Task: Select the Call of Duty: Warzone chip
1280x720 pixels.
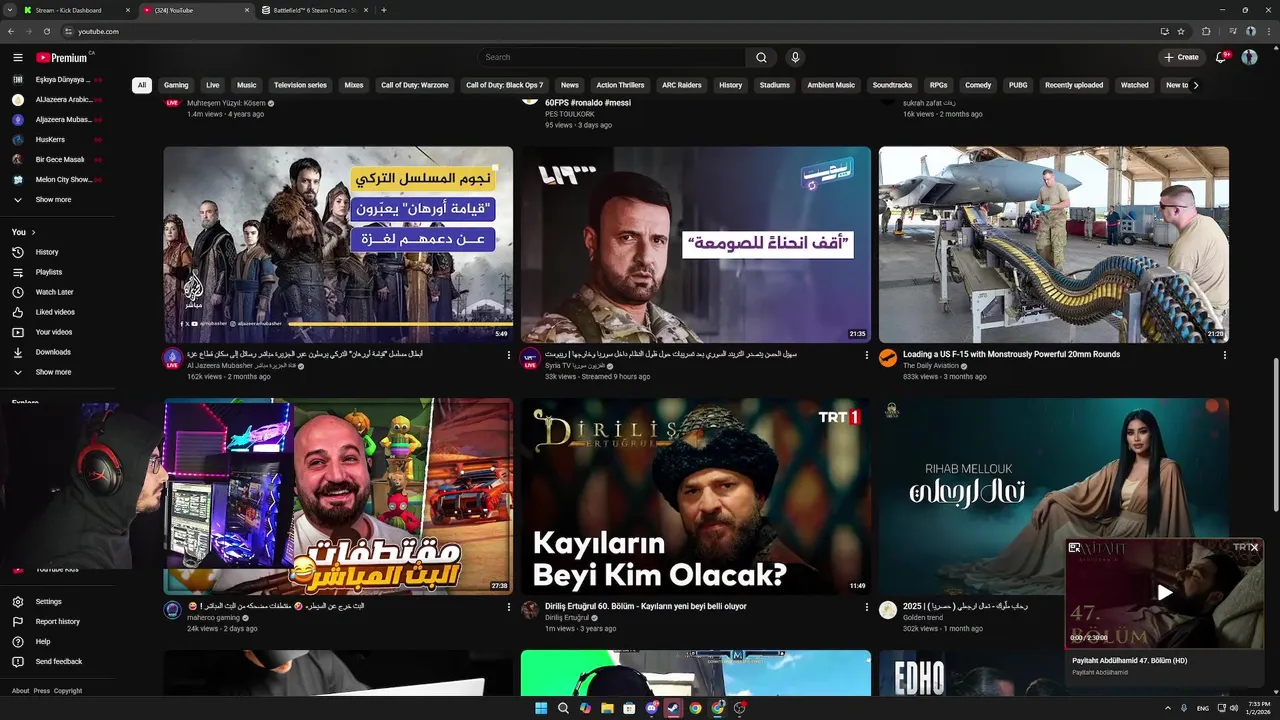Action: pyautogui.click(x=414, y=85)
